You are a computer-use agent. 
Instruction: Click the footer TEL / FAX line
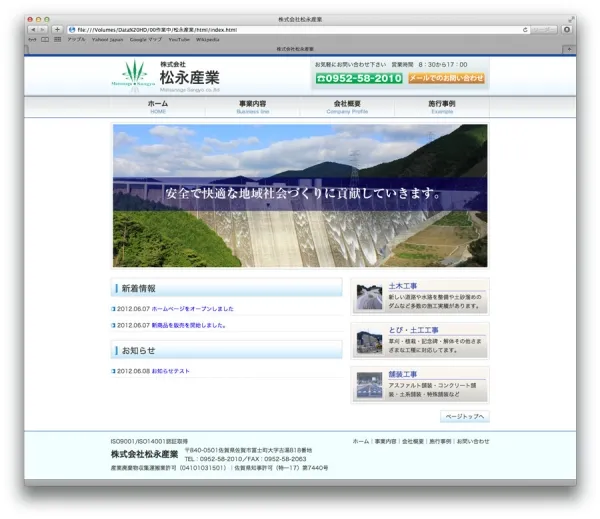(245, 459)
